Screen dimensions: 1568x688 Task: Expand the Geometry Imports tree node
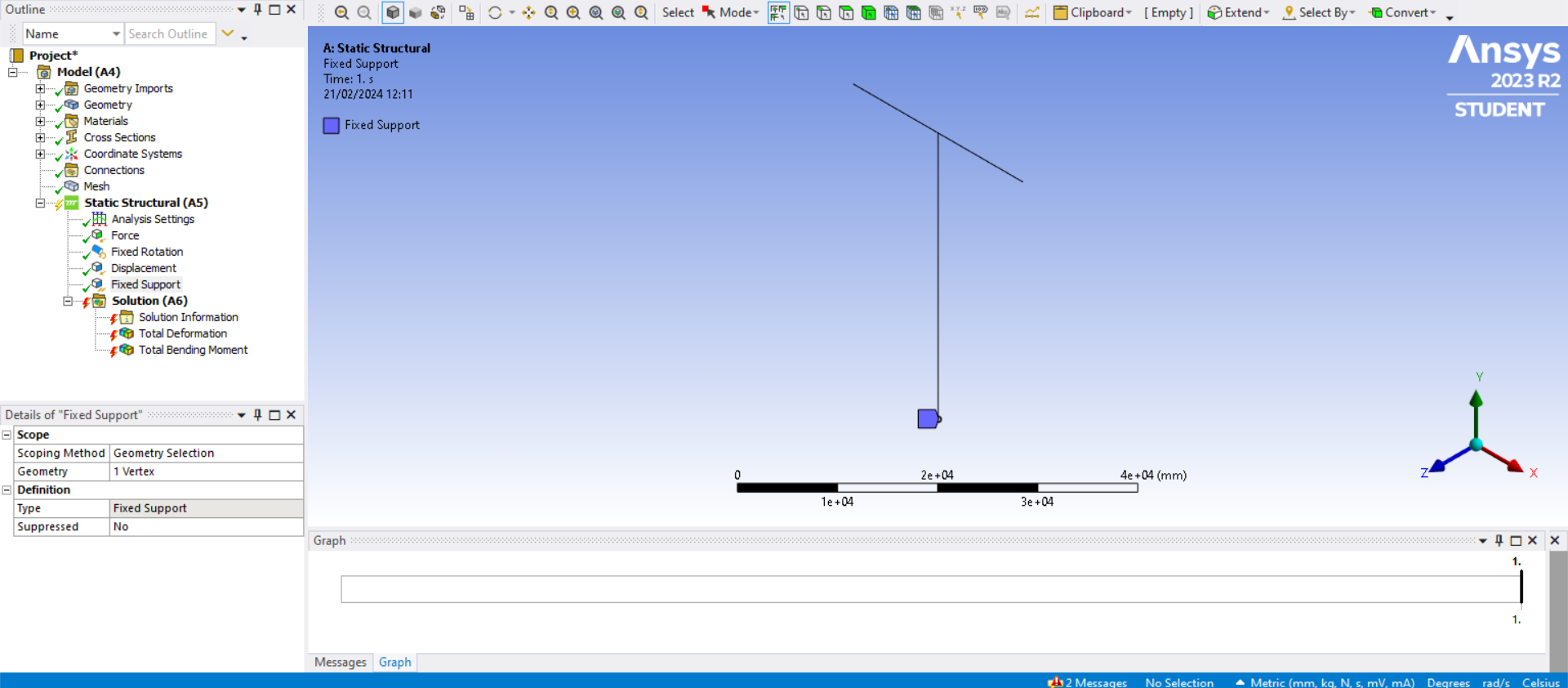(x=40, y=88)
